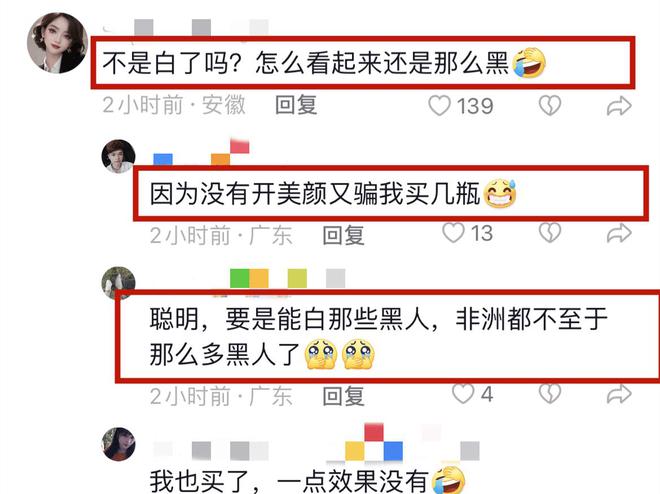The image size is (660, 494).
Task: Open the avatar beside the 聪明 reply
Action: (x=119, y=282)
